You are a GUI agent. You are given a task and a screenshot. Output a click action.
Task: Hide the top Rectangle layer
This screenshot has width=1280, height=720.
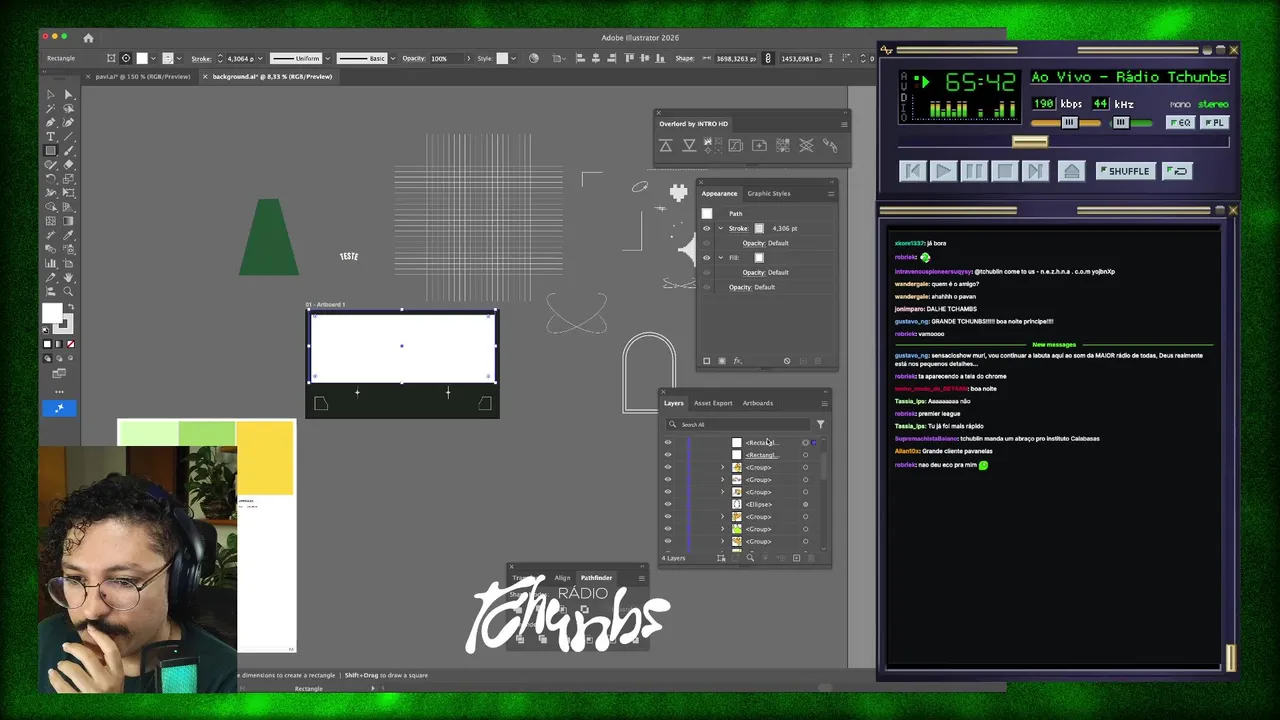click(668, 442)
